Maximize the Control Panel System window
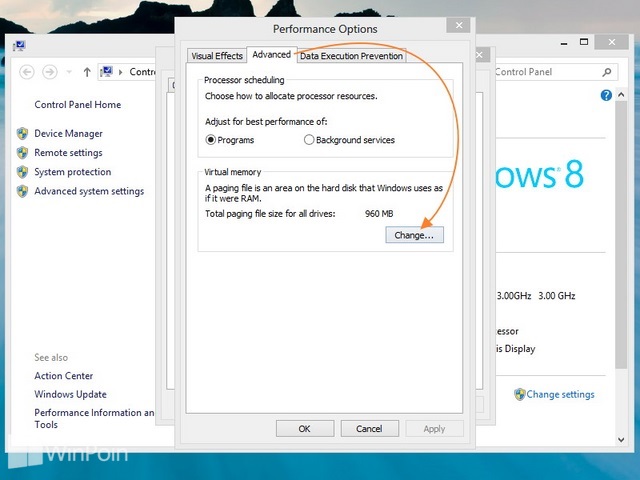Viewport: 640px width, 480px height. [x=584, y=42]
